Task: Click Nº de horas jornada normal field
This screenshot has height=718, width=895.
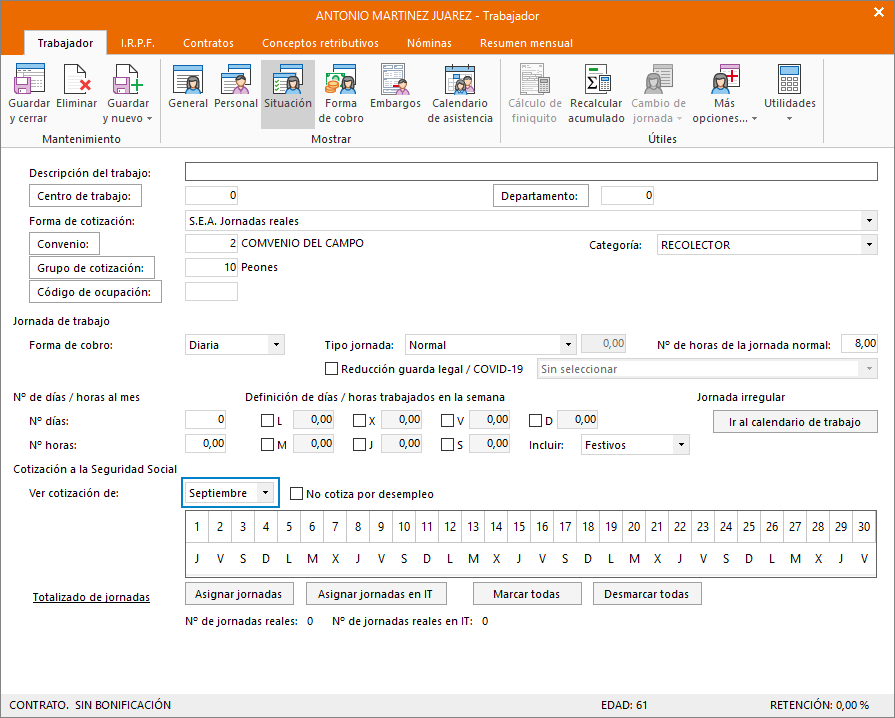Action: [x=859, y=344]
